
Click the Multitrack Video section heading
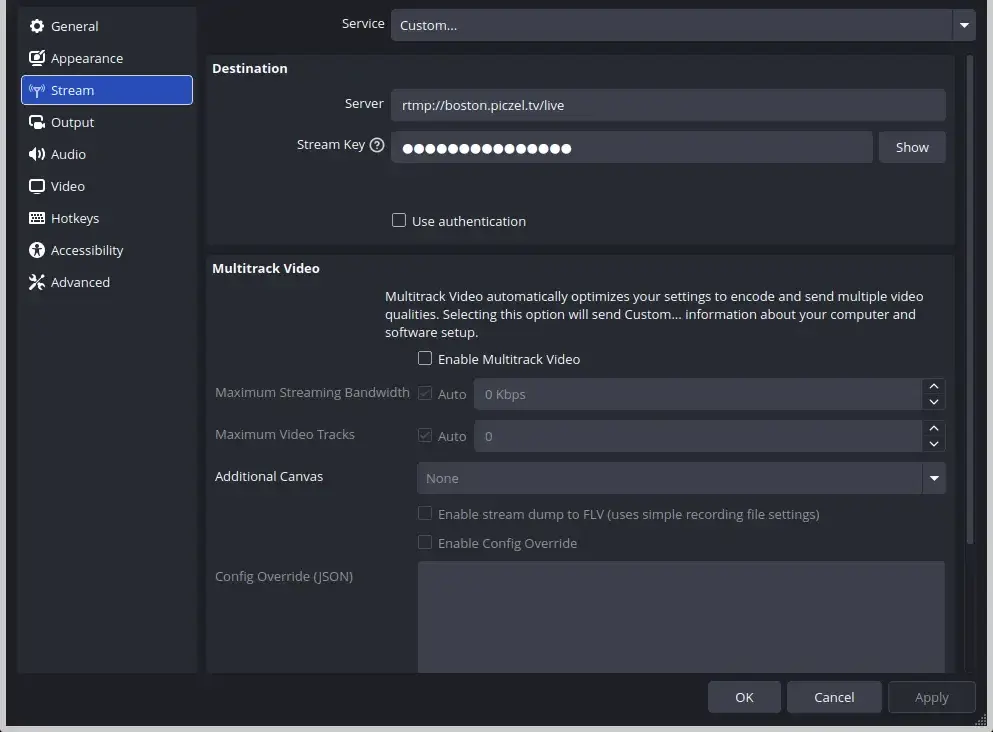click(x=266, y=268)
